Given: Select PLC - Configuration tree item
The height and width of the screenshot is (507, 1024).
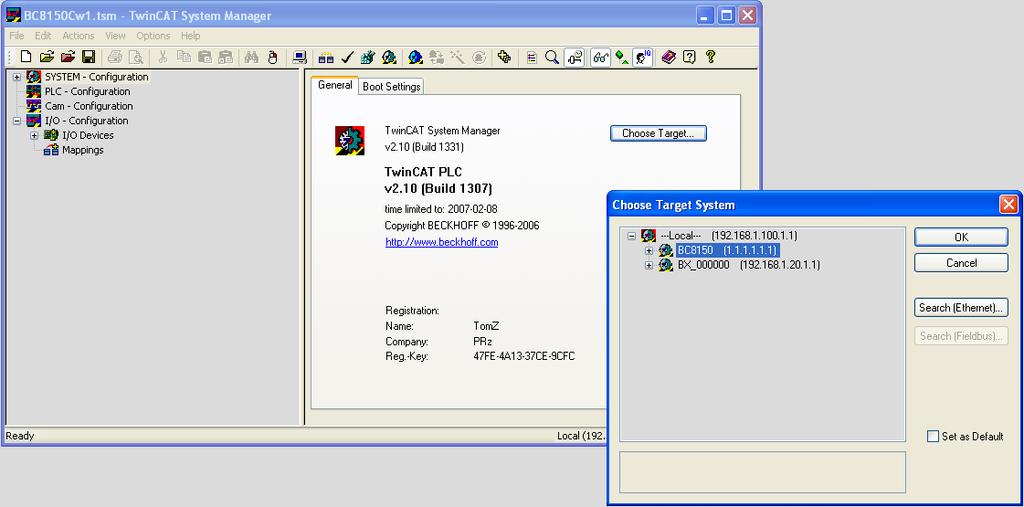Looking at the screenshot, I should (x=87, y=91).
